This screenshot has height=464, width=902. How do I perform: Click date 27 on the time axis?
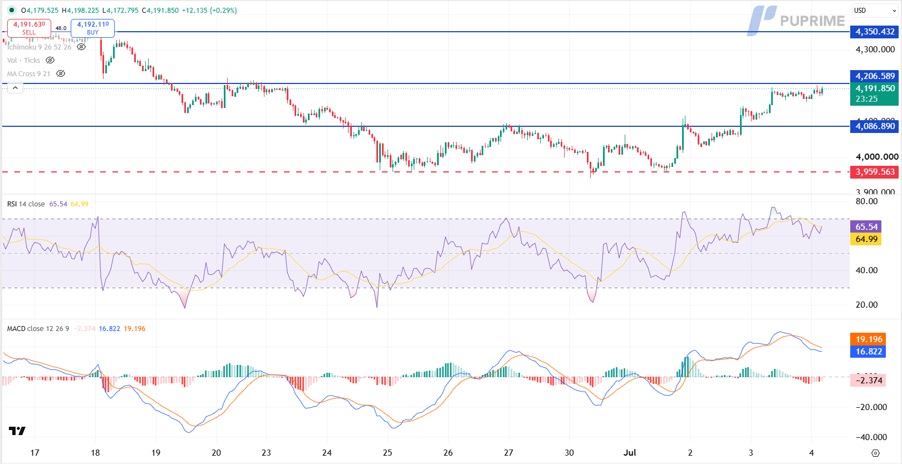[509, 453]
